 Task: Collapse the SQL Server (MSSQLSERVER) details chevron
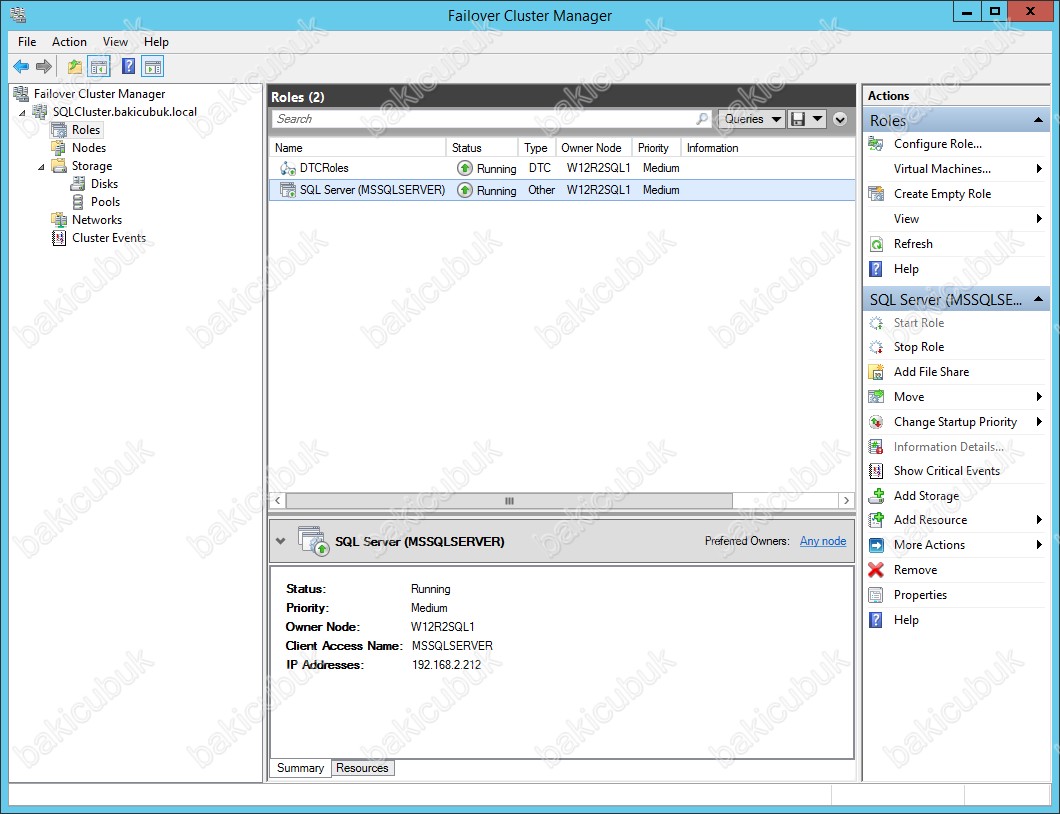click(x=281, y=541)
